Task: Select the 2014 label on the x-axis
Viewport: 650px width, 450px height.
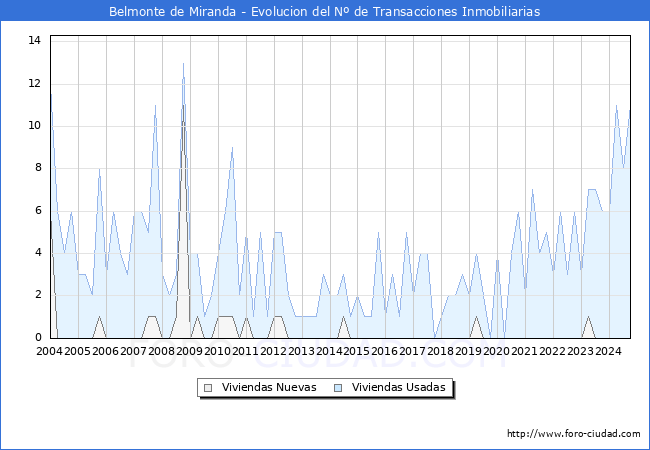Action: pyautogui.click(x=329, y=352)
